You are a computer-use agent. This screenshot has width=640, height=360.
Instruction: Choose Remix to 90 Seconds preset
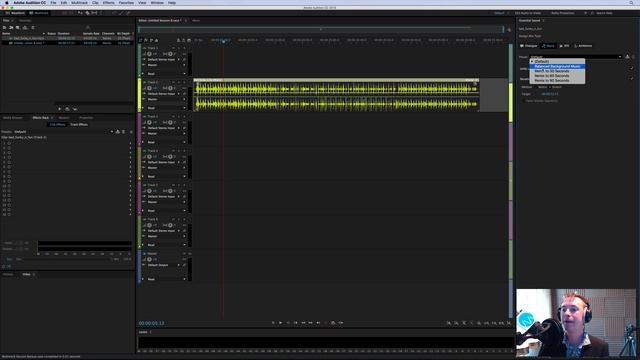click(557, 80)
